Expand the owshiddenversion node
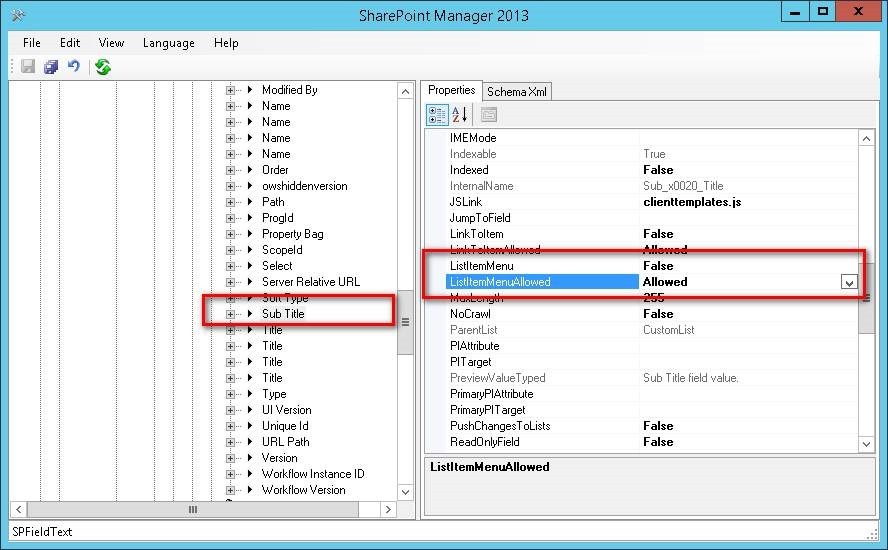The image size is (888, 550). coord(230,186)
